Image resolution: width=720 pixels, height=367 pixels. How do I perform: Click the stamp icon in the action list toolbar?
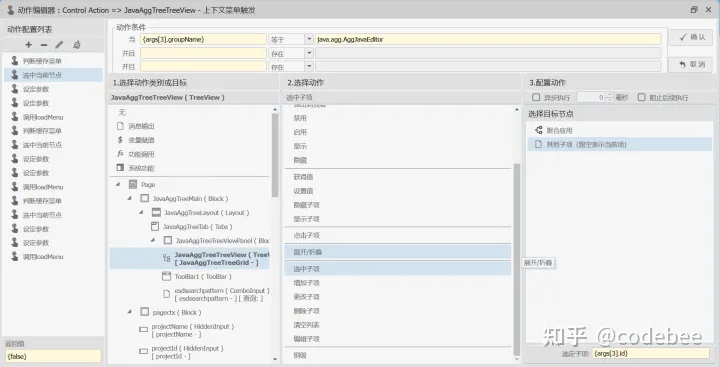coord(77,45)
